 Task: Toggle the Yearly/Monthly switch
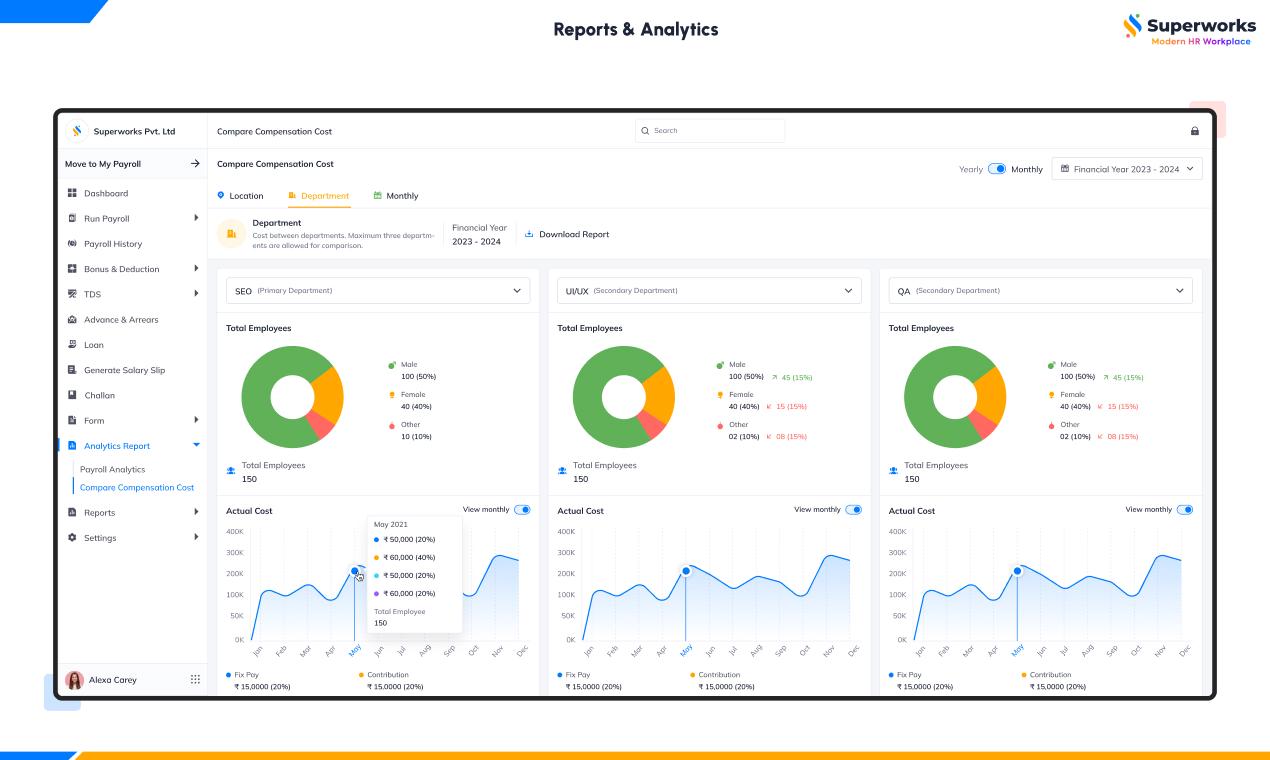[996, 169]
